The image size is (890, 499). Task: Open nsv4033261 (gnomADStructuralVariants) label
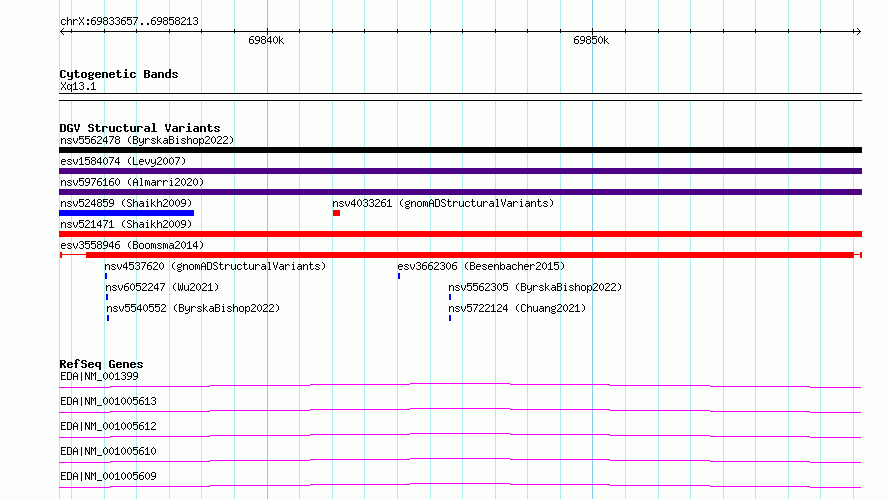tap(443, 203)
